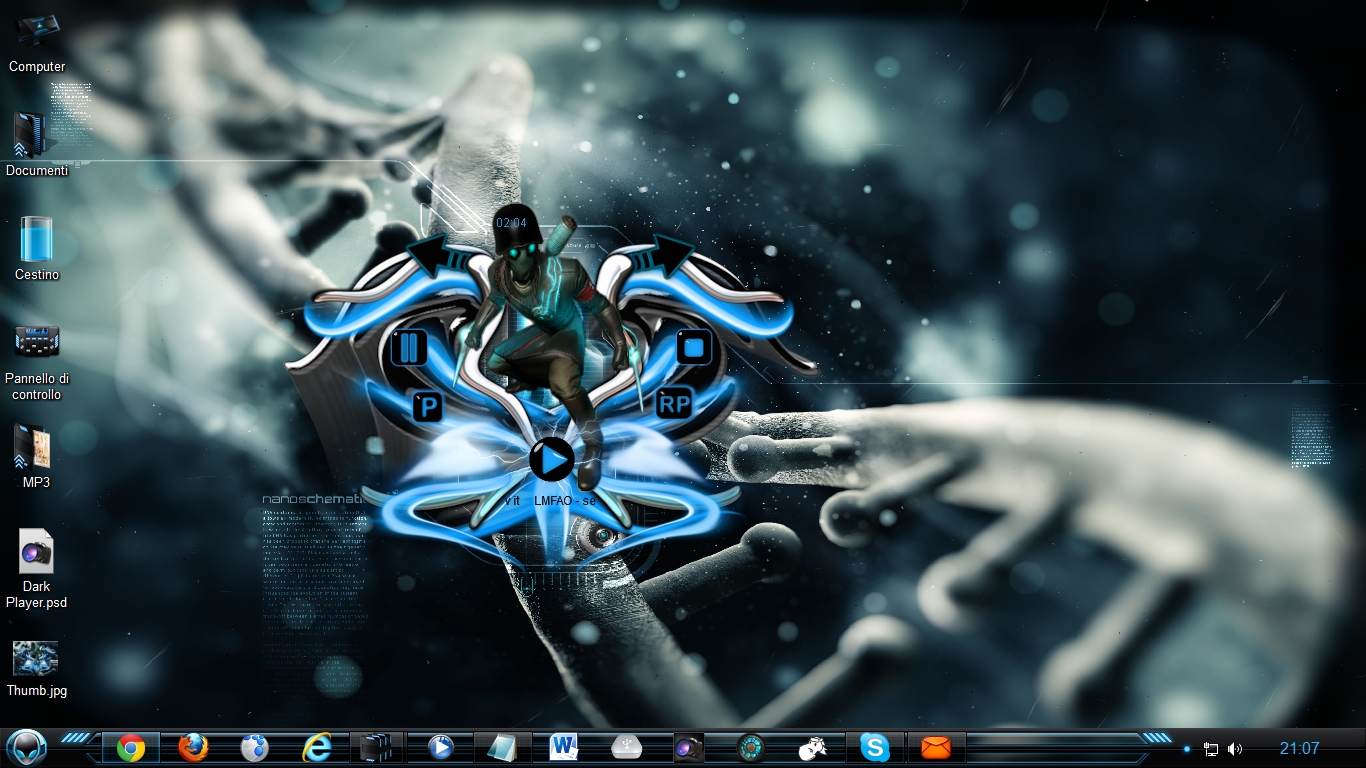Open Skype from the taskbar
Viewport: 1366px width, 768px height.
[875, 748]
